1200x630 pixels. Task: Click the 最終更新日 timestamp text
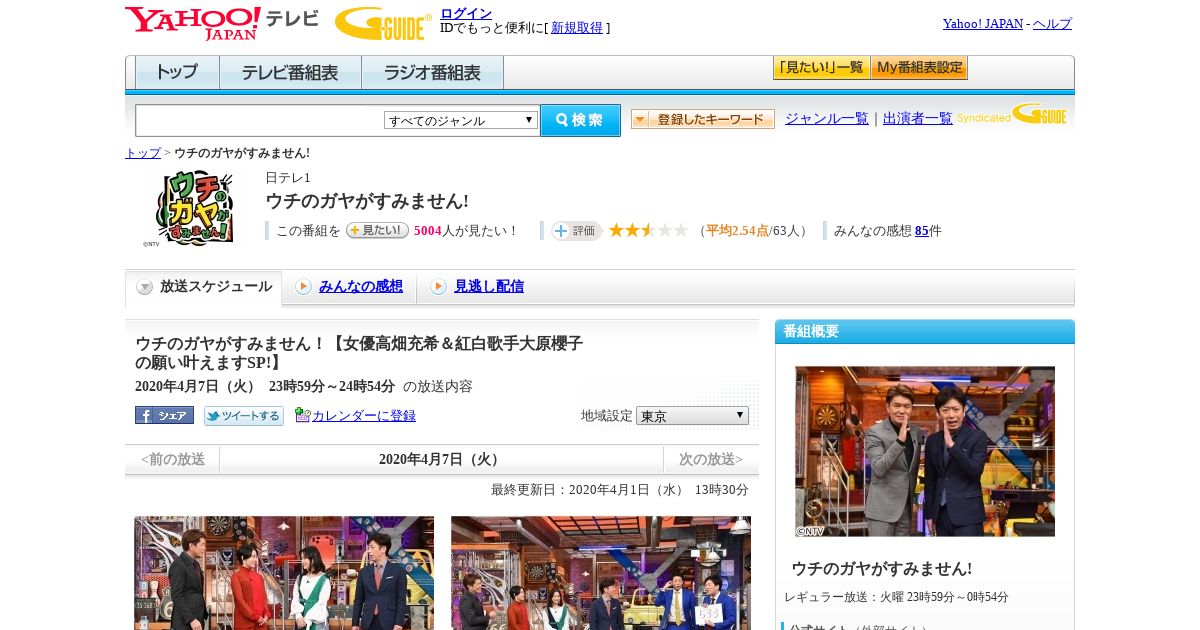pyautogui.click(x=620, y=490)
